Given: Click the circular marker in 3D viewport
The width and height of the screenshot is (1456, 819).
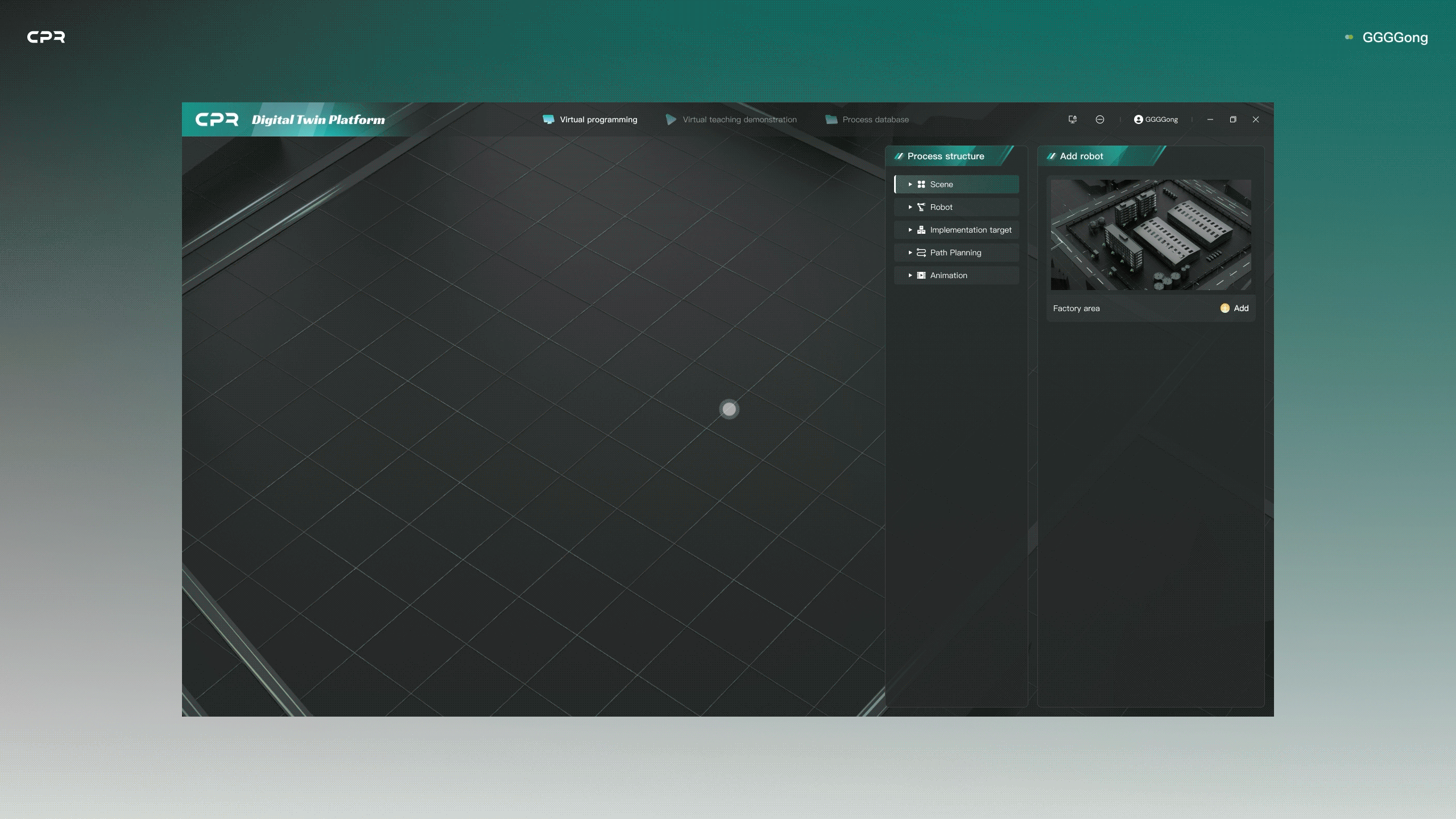Looking at the screenshot, I should tap(729, 409).
